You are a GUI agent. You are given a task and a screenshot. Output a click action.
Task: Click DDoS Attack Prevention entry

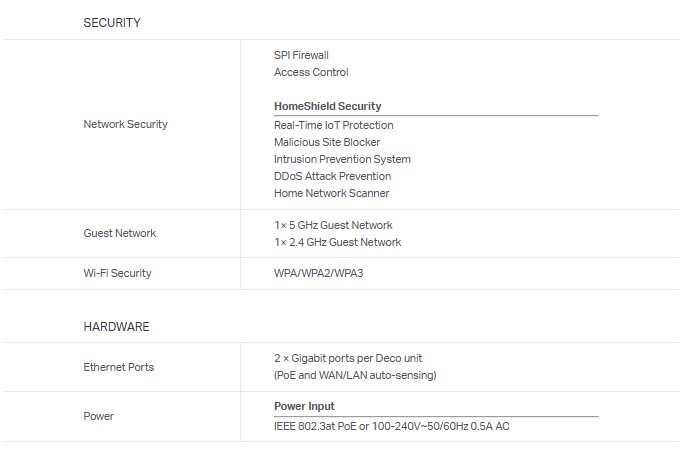(x=332, y=176)
